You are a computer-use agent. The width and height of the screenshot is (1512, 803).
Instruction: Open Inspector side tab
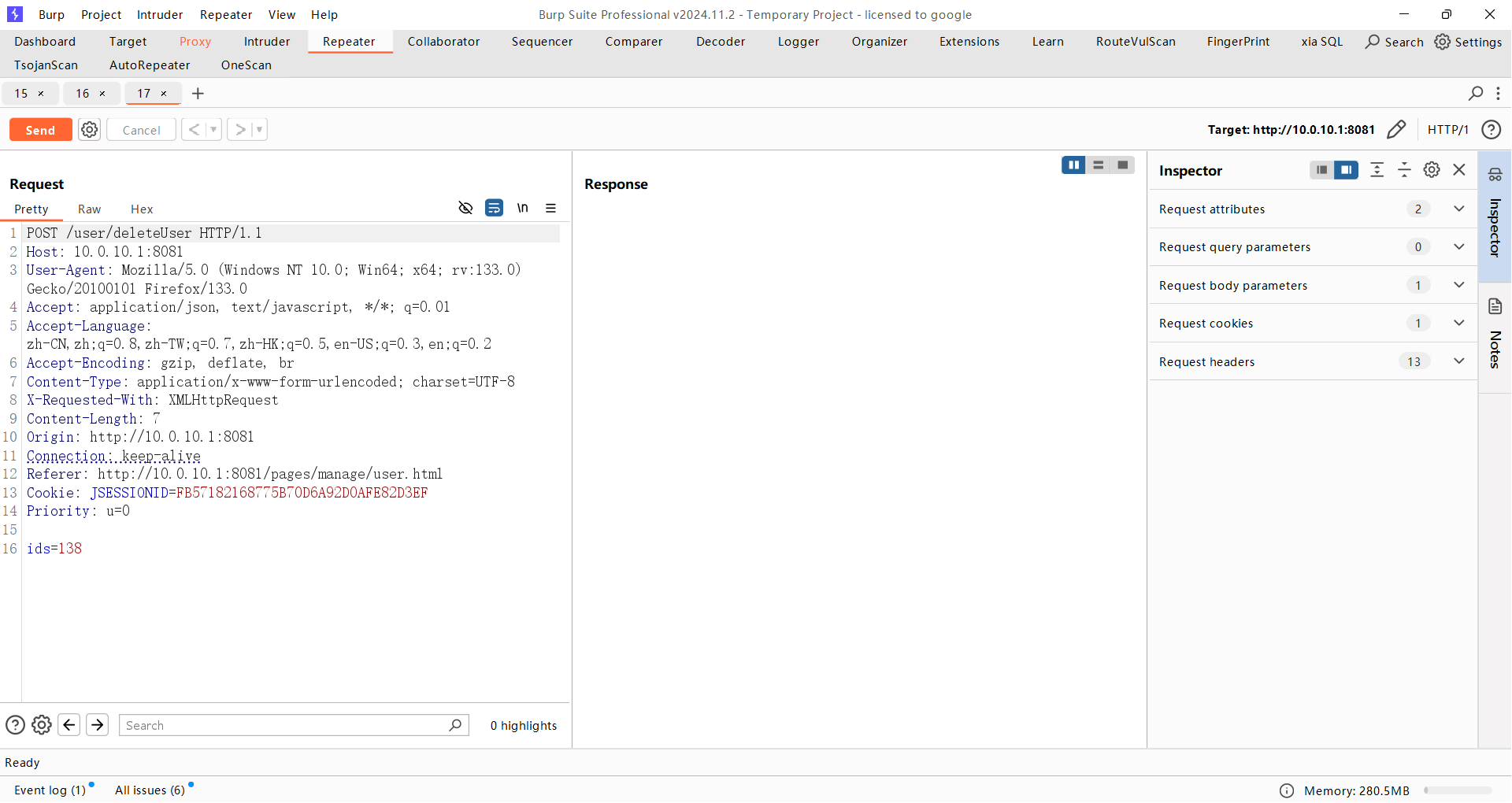click(1495, 216)
